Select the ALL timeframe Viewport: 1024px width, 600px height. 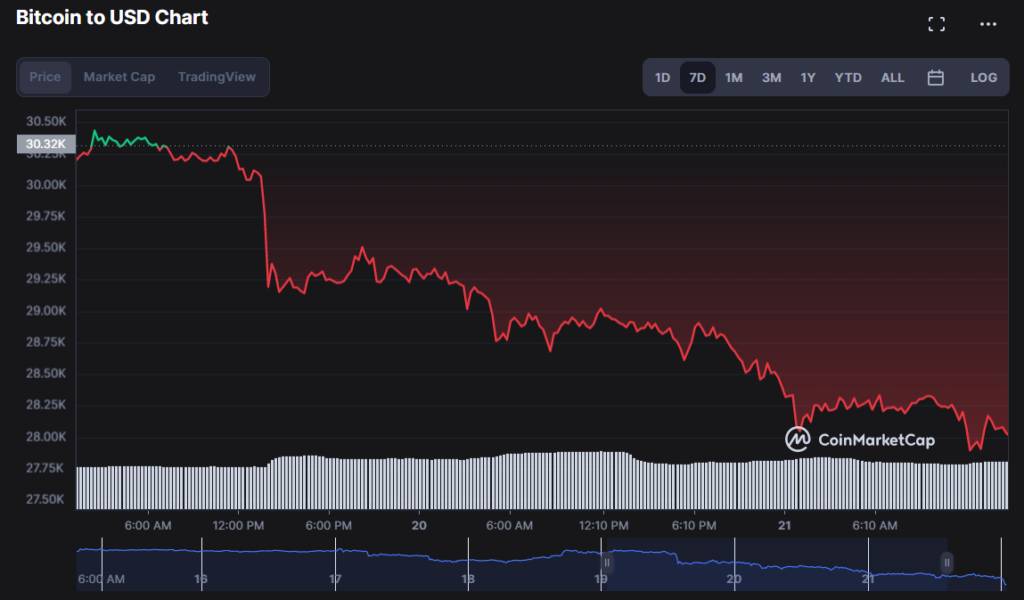891,77
